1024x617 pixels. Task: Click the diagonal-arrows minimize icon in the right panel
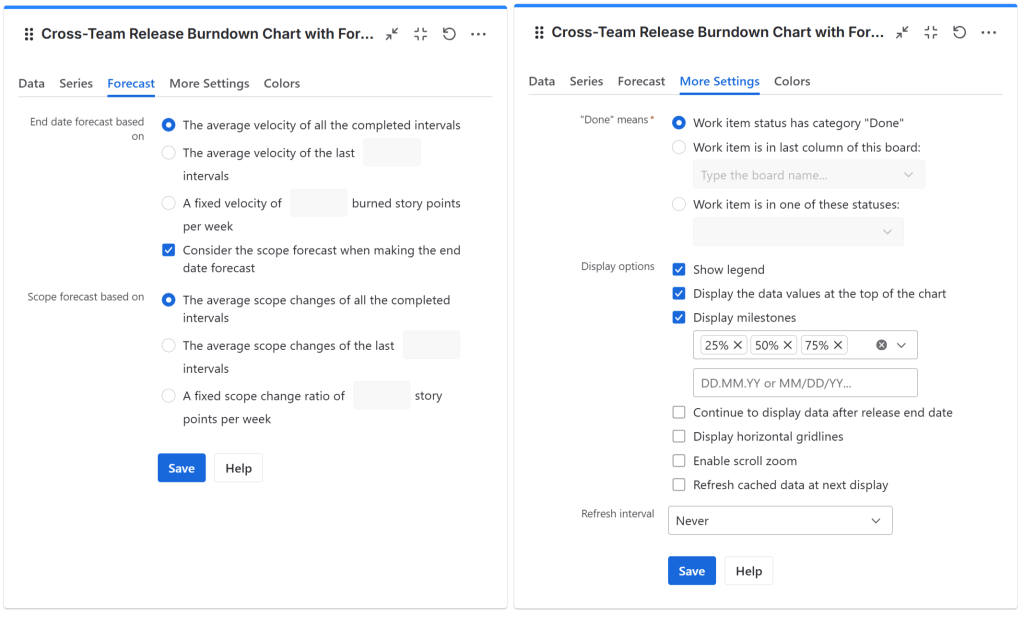902,32
